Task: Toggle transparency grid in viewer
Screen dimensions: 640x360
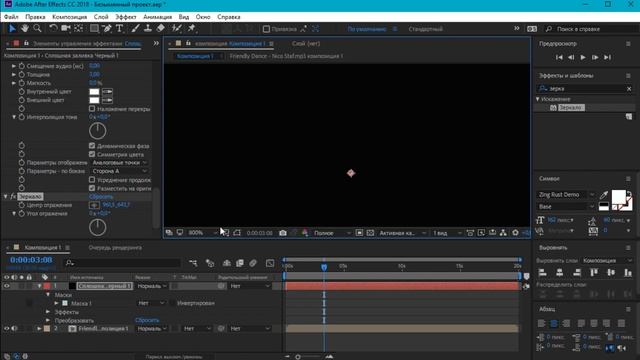Action: click(370, 233)
